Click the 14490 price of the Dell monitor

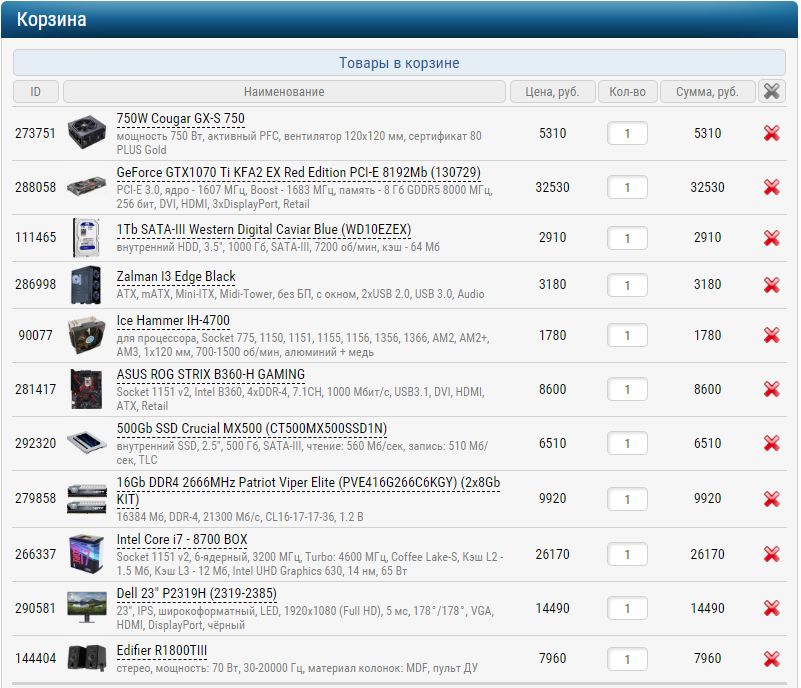point(552,608)
